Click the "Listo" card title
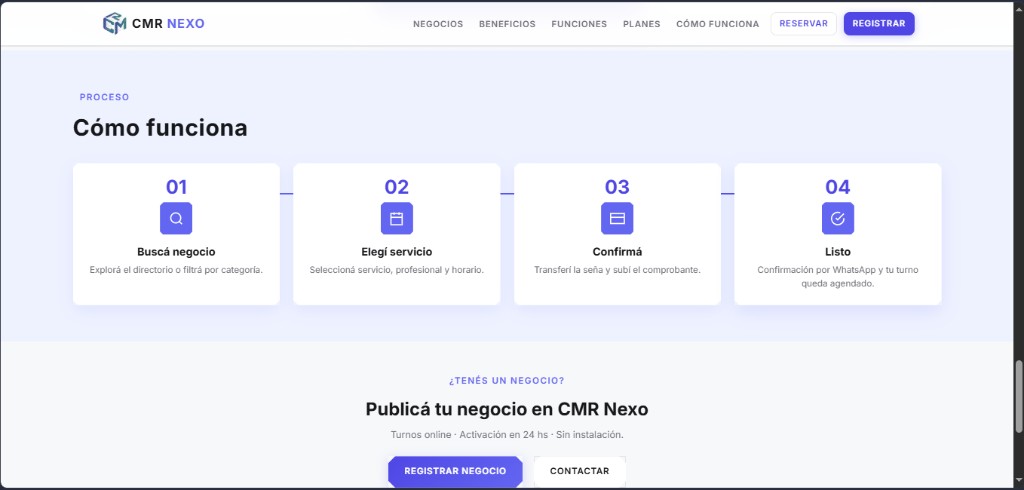 tap(838, 252)
